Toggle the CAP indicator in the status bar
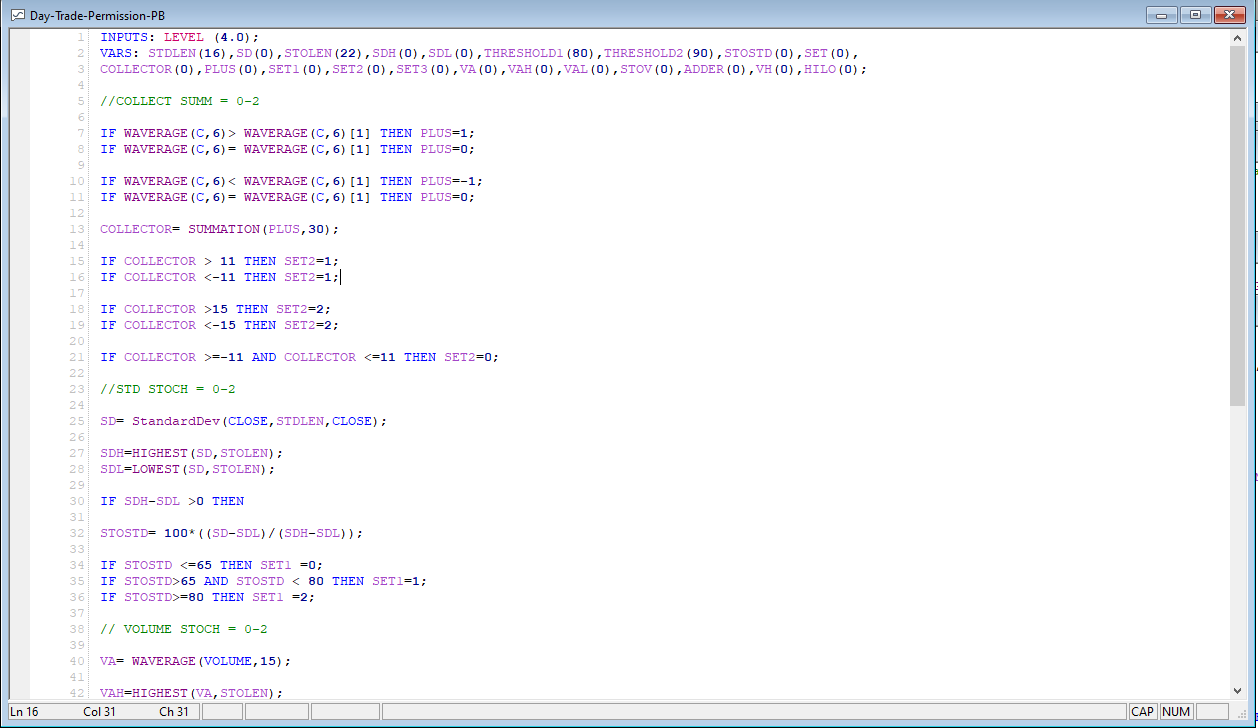The height and width of the screenshot is (728, 1258). tap(1142, 711)
